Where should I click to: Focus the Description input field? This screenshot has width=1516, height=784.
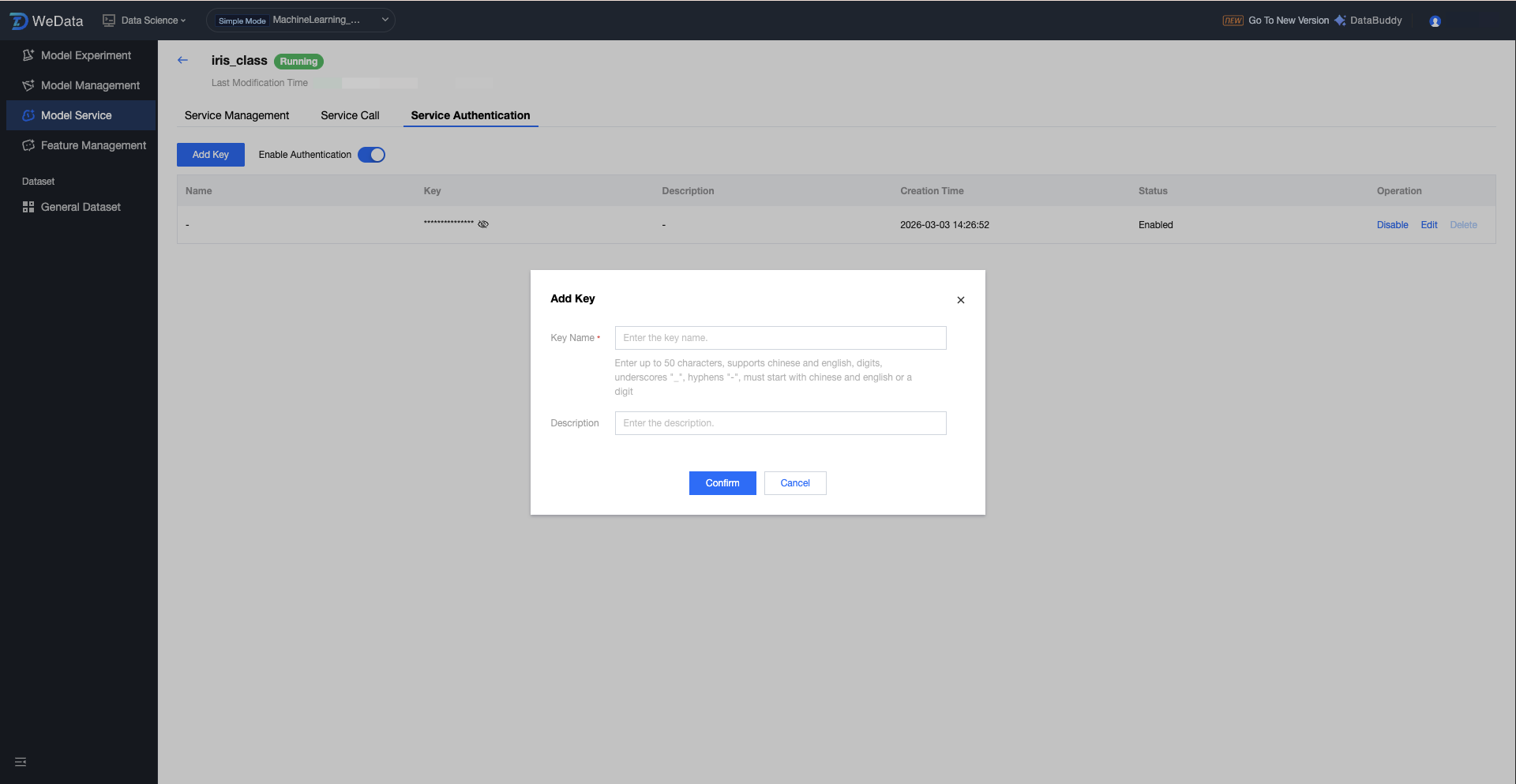coord(780,423)
